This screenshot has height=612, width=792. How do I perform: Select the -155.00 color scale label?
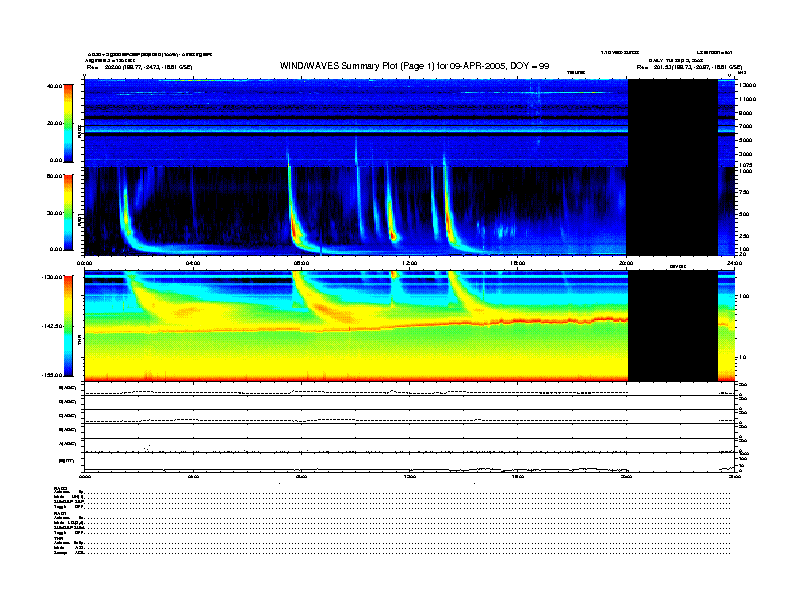(52, 375)
